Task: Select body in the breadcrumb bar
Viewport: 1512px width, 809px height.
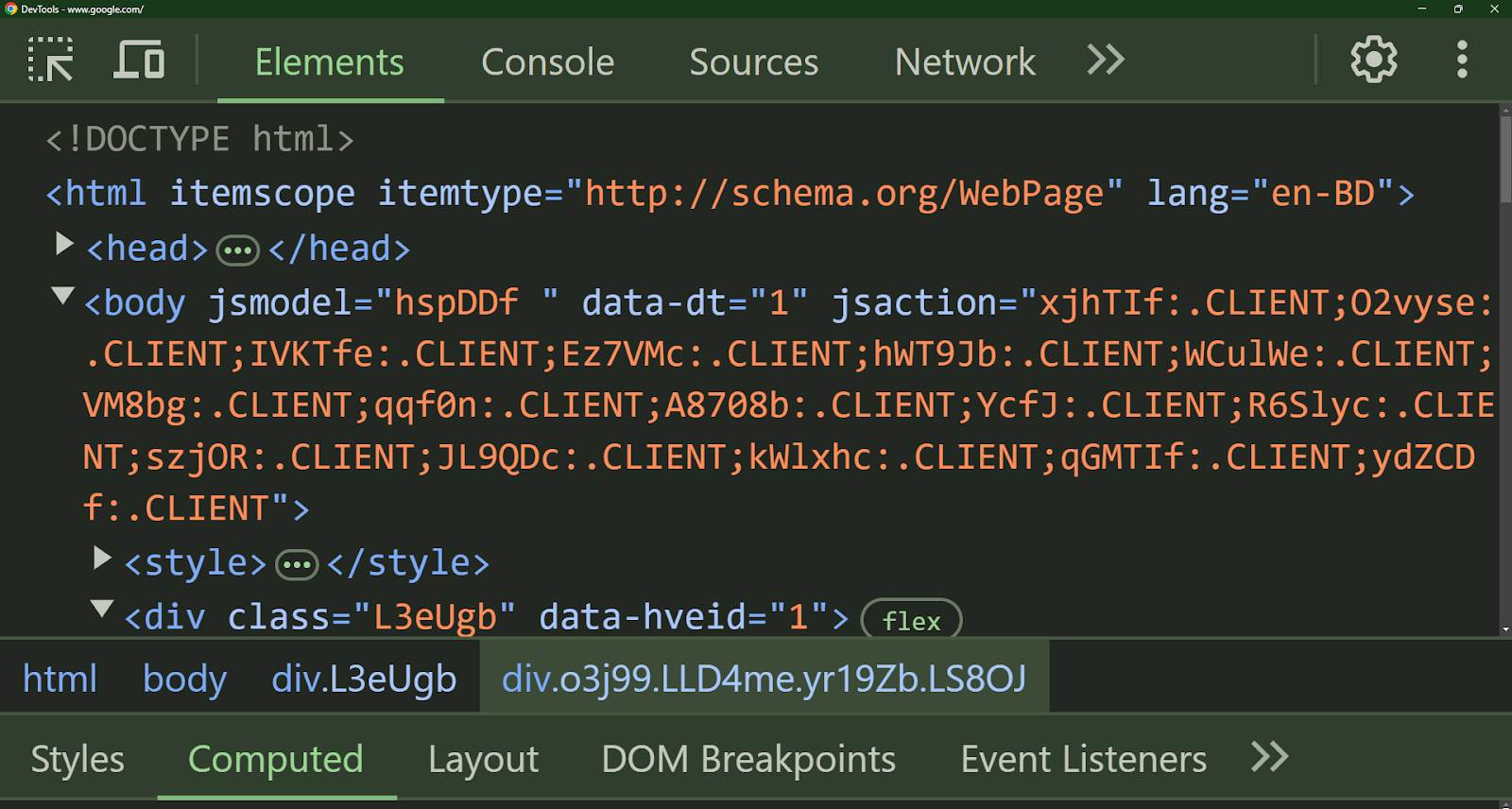Action: tap(185, 679)
